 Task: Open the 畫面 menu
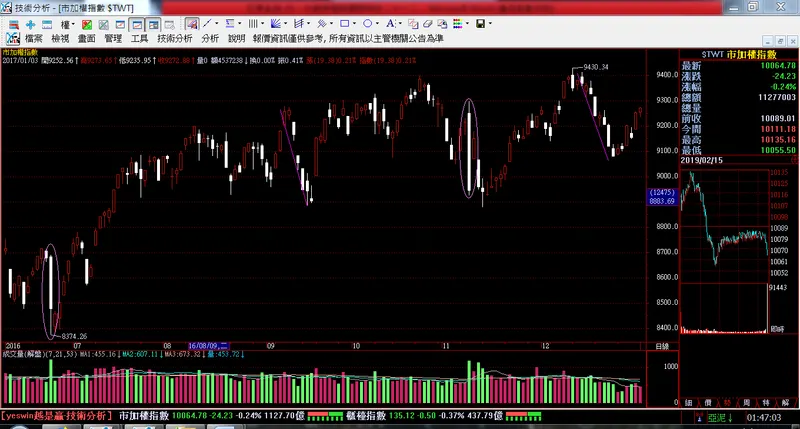(87, 38)
